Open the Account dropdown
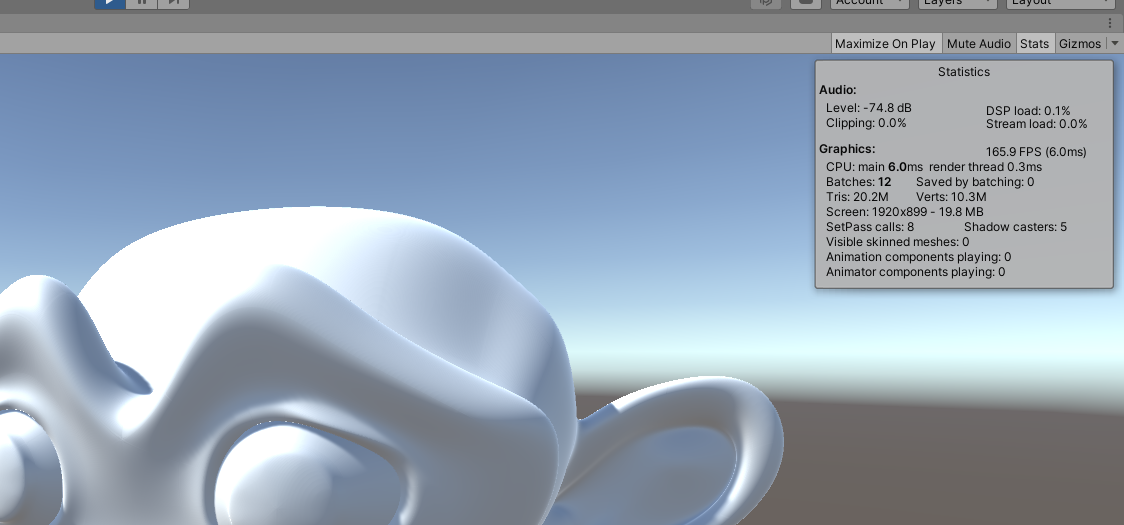1124x525 pixels. coord(870,3)
